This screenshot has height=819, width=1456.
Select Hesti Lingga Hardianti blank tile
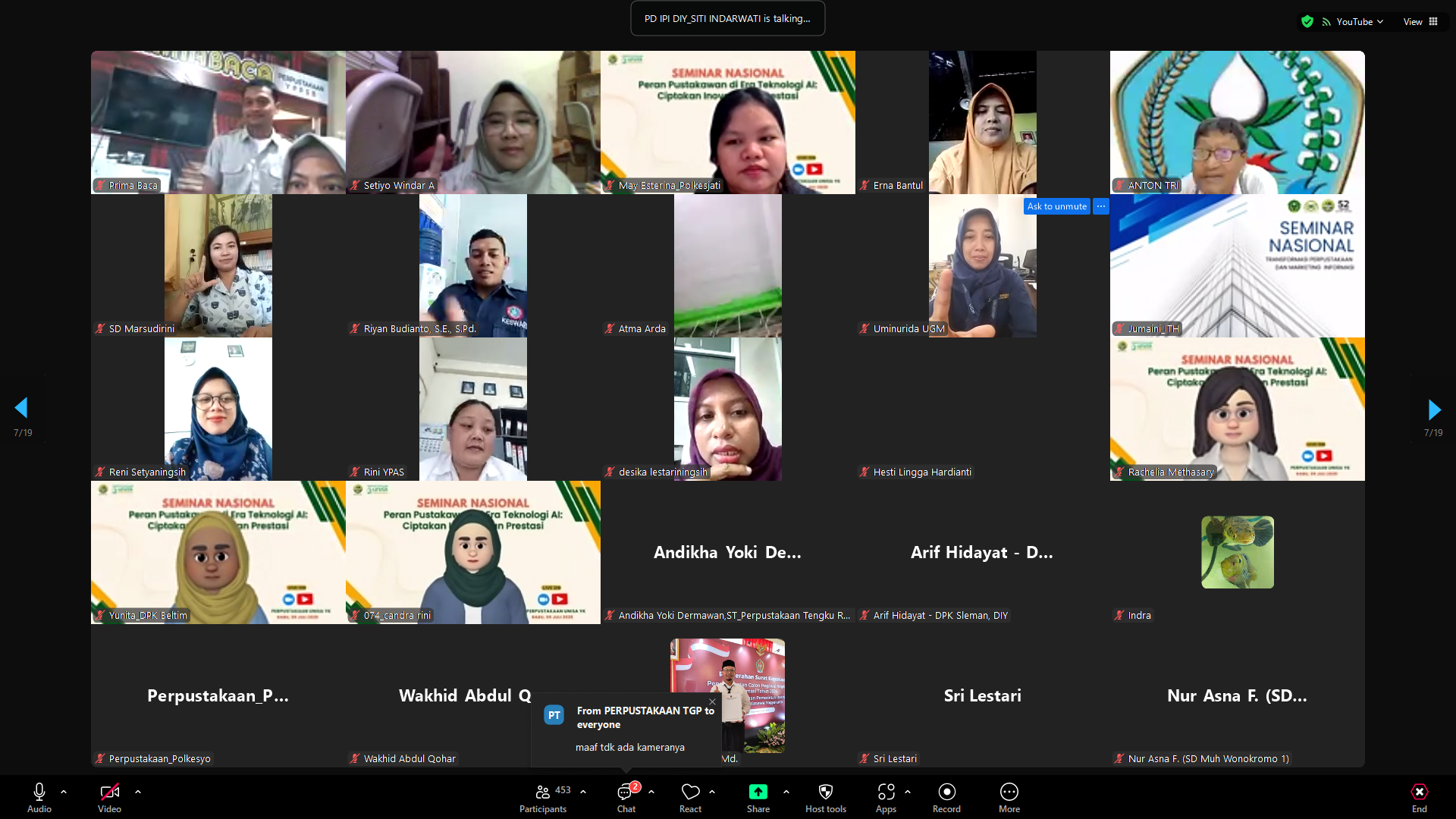[x=983, y=409]
